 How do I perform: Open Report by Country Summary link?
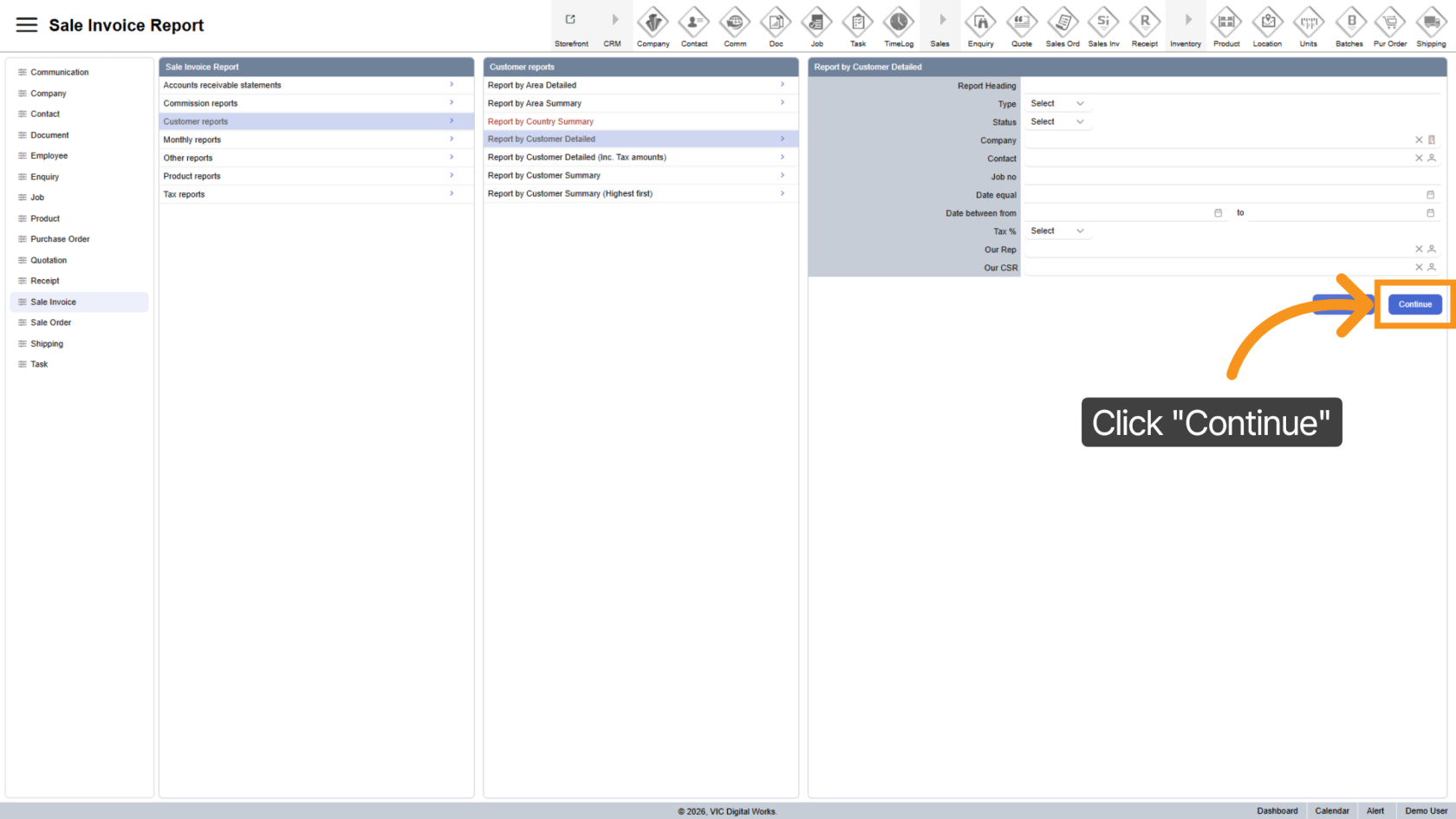pyautogui.click(x=541, y=121)
